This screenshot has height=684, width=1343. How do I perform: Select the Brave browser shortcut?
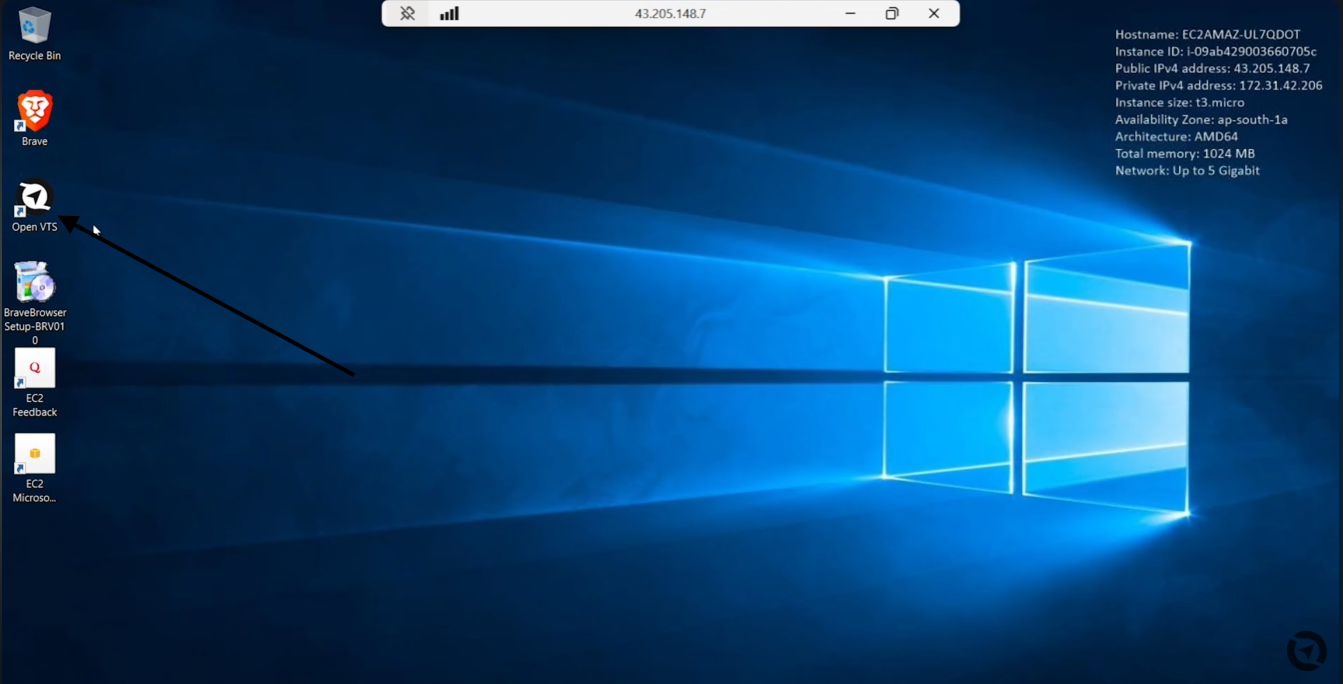point(34,119)
